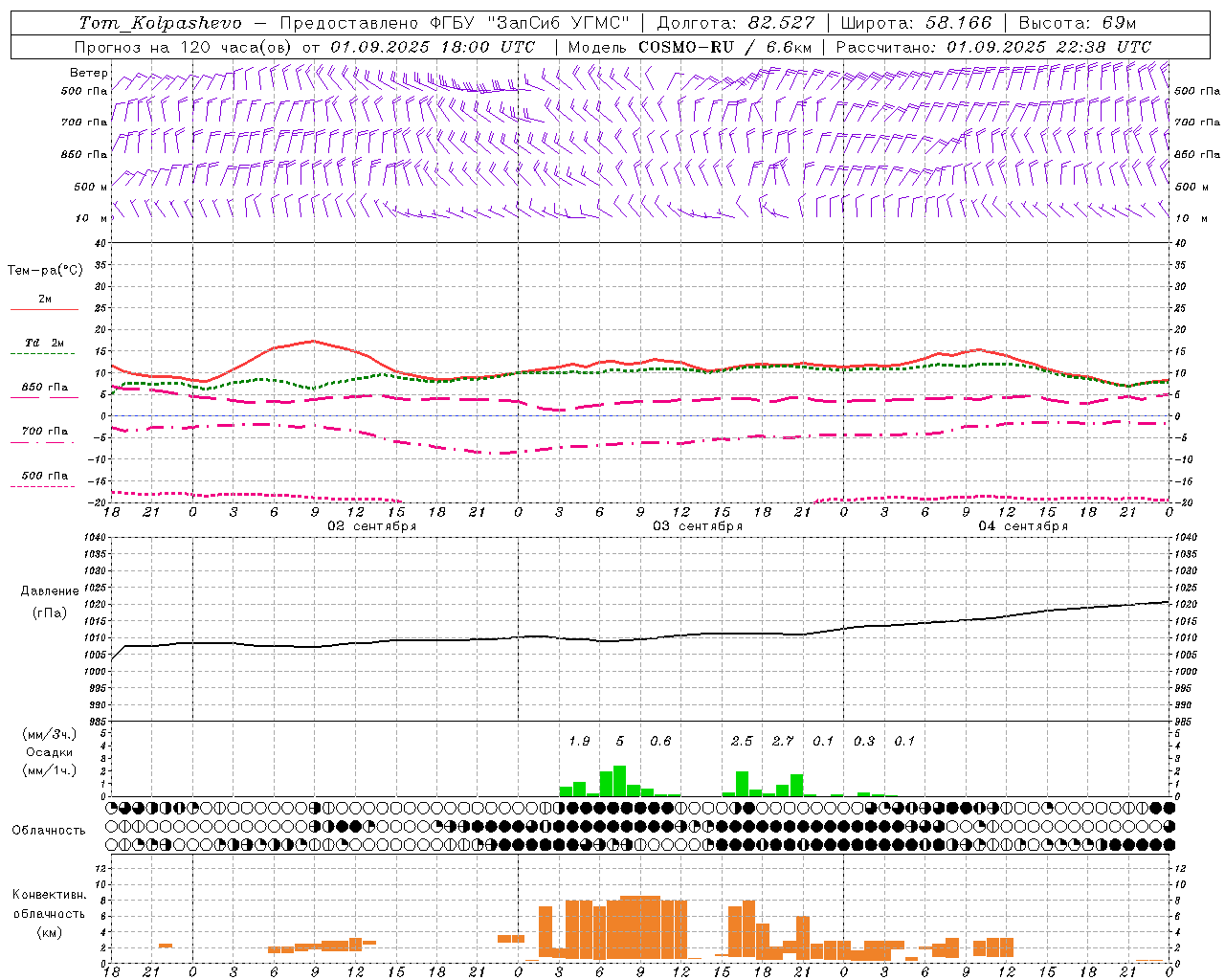Select the provider text ФГБУ "ЗапСиб УГМС"
Image resolution: width=1225 pixels, height=980 pixels.
coord(530,23)
